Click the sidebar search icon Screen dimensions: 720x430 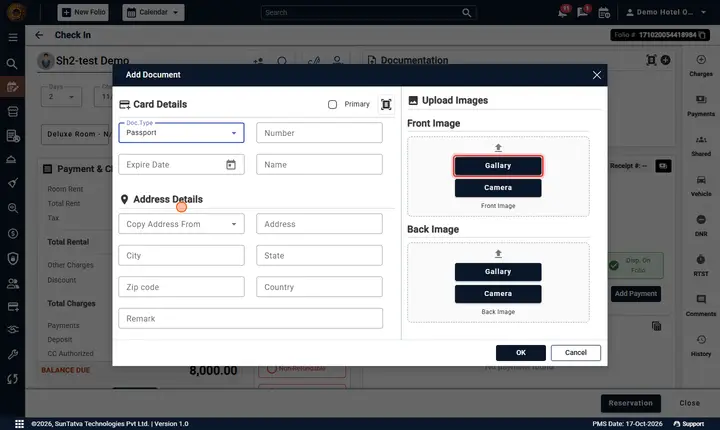12,64
